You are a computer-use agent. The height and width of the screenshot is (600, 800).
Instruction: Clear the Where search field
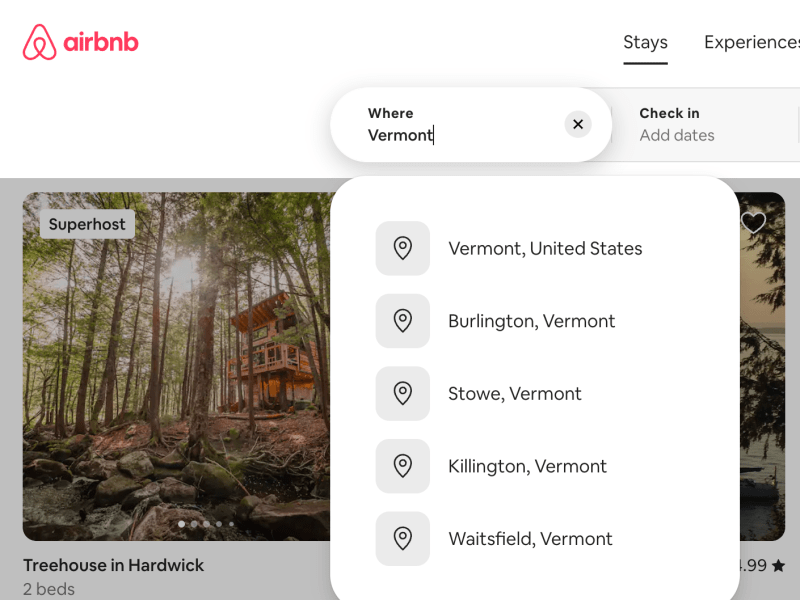click(x=578, y=125)
